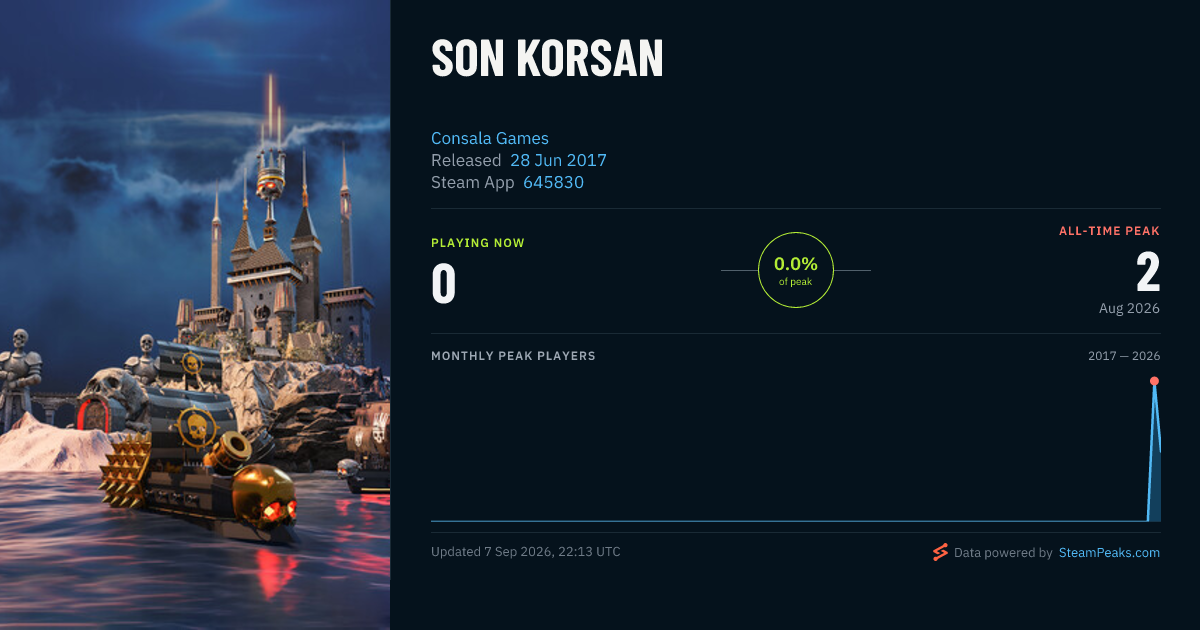Click the Data powered by text
Viewport: 1200px width, 630px height.
[x=1003, y=552]
